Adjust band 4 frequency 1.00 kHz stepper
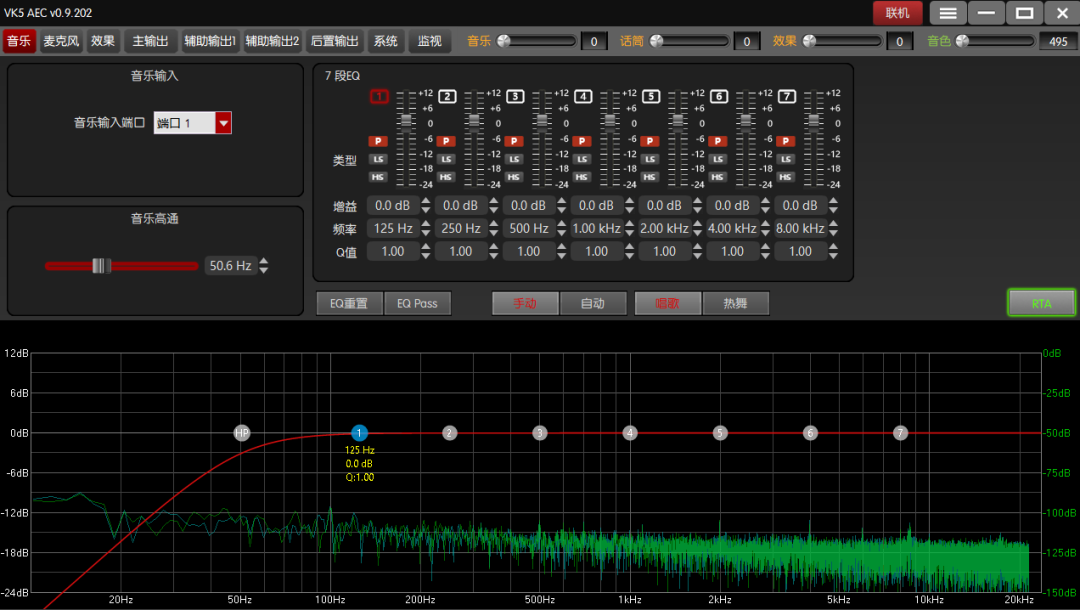 (x=630, y=229)
